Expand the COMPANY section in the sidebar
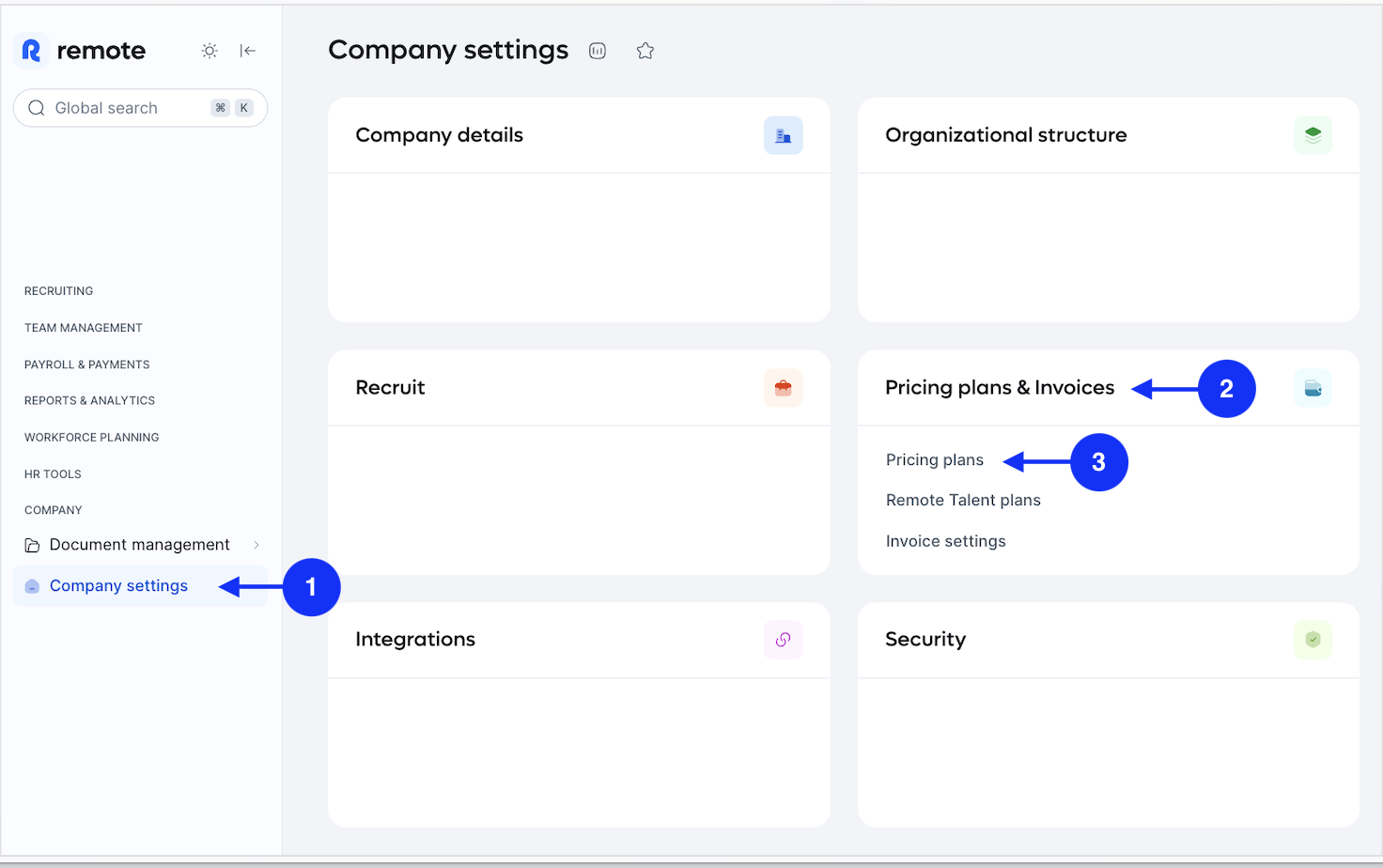Viewport: 1383px width, 868px height. pos(53,509)
